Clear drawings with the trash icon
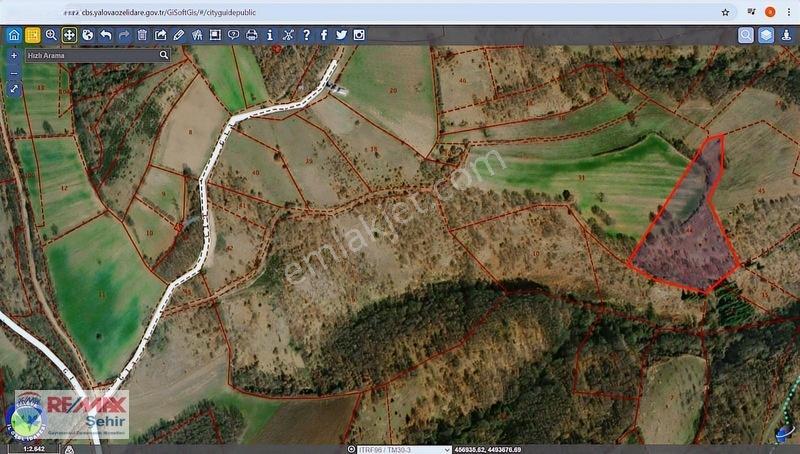This screenshot has width=800, height=454. click(x=142, y=35)
